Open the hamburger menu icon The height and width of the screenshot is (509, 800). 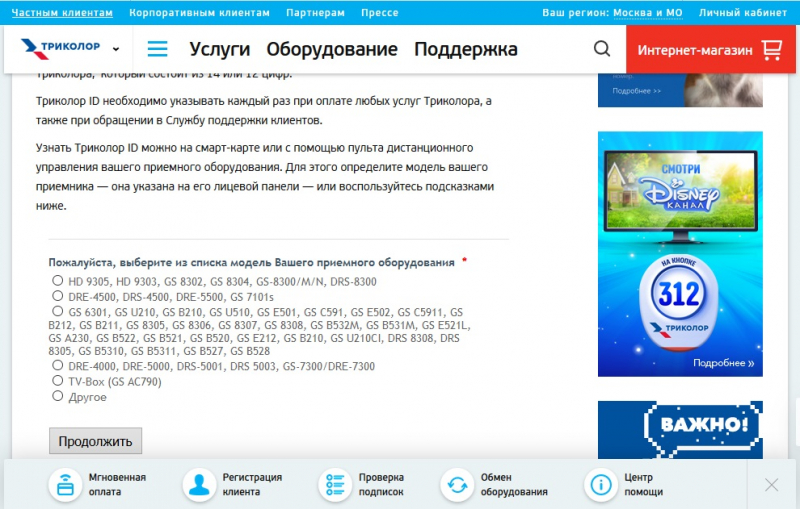click(x=157, y=49)
